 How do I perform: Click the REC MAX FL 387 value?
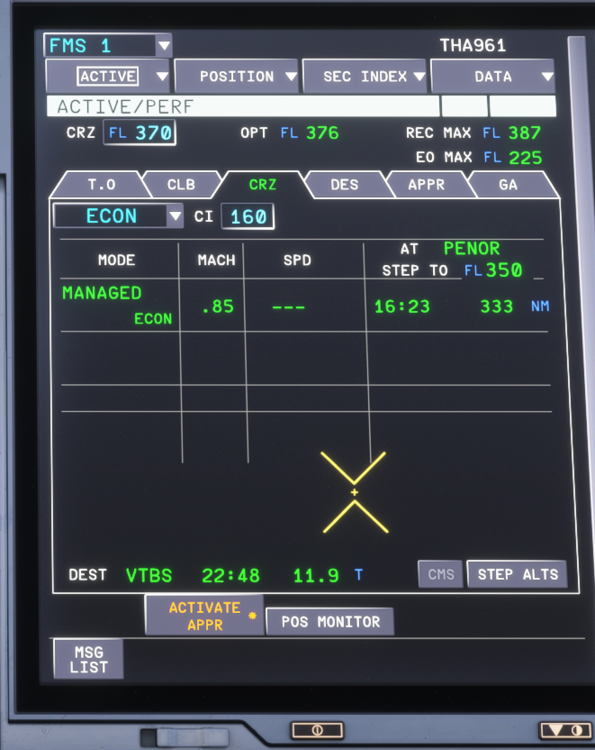tap(512, 132)
